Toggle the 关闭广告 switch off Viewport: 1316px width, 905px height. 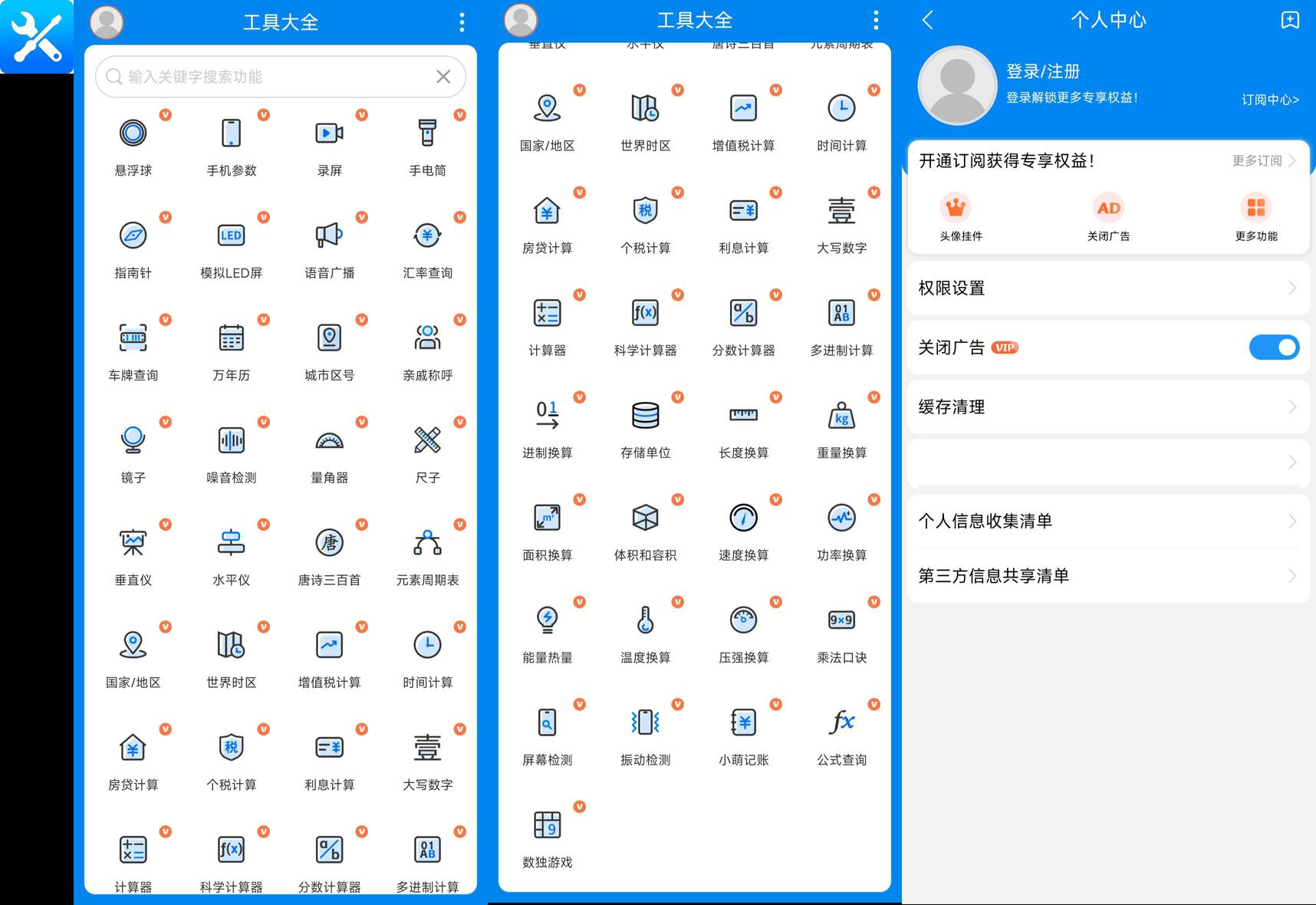1273,347
